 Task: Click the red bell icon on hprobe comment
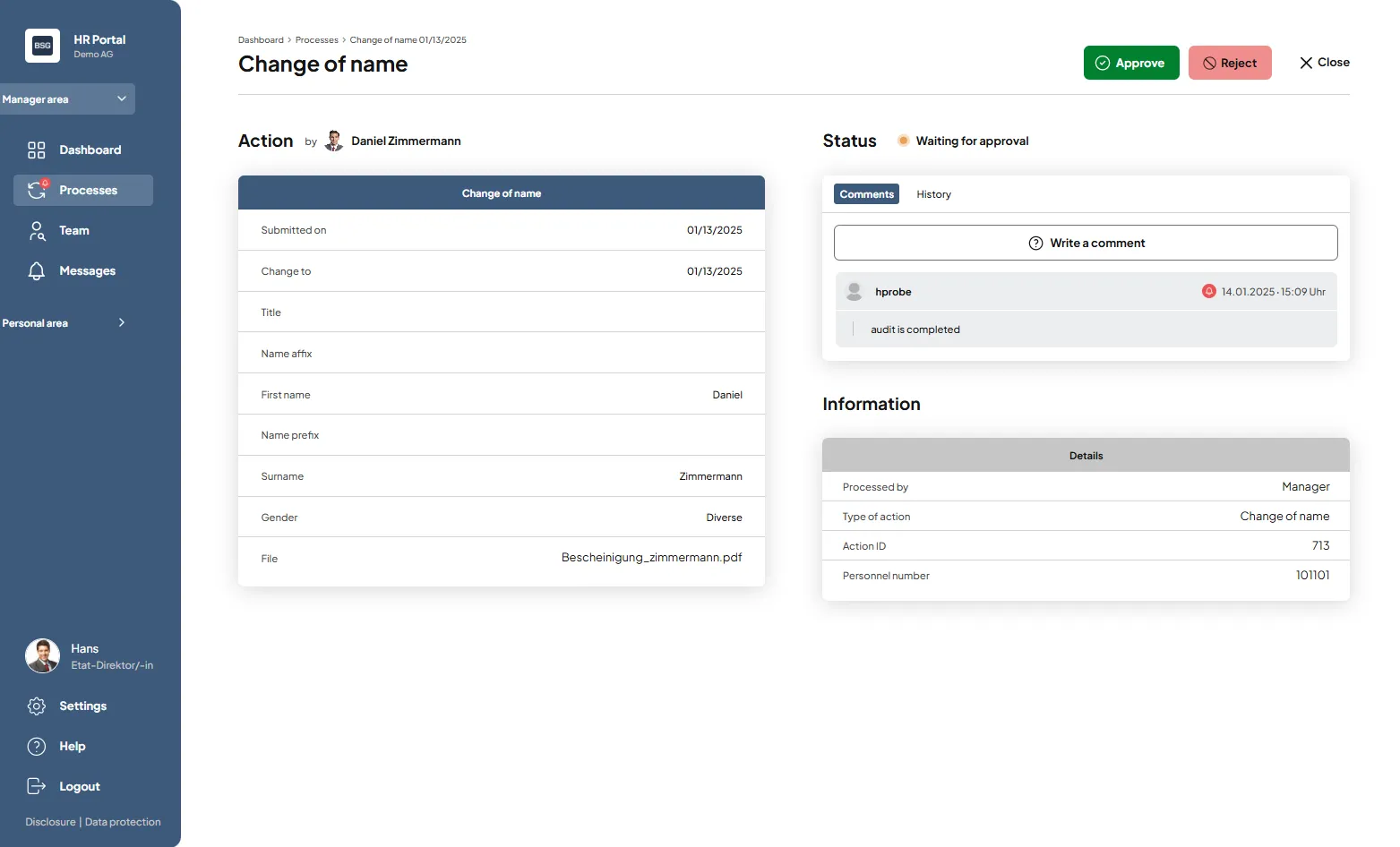[x=1208, y=292]
